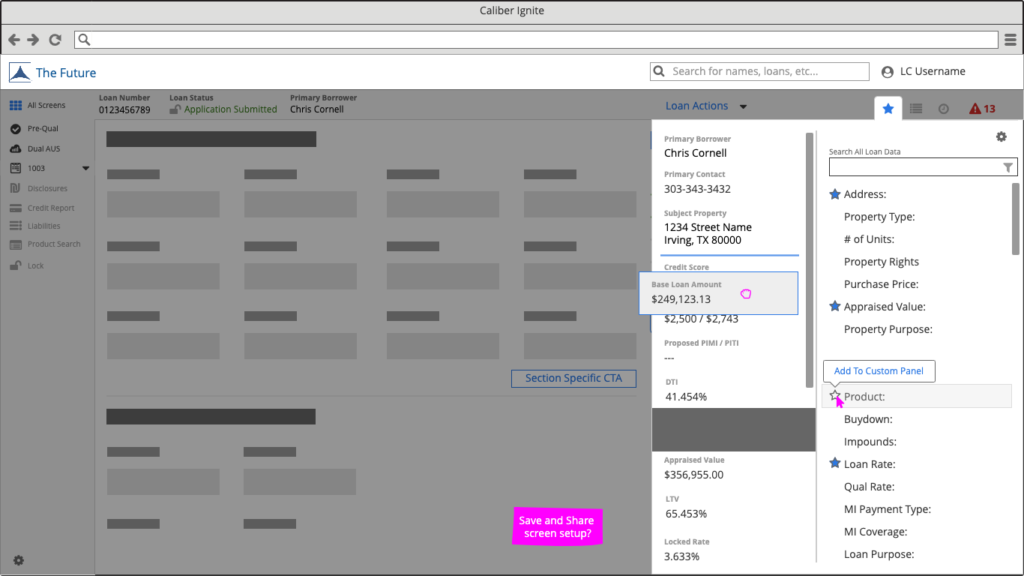Viewport: 1024px width, 576px height.
Task: Toggle the star beside Loan Rate
Action: point(835,464)
